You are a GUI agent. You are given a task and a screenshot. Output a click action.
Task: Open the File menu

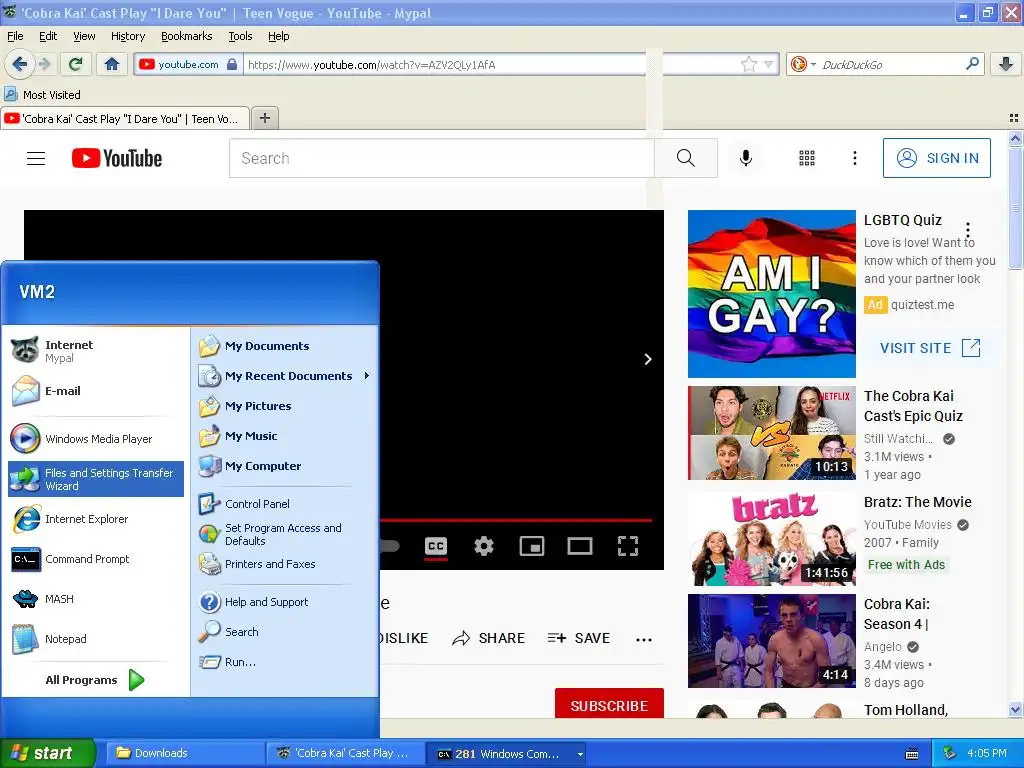click(15, 36)
